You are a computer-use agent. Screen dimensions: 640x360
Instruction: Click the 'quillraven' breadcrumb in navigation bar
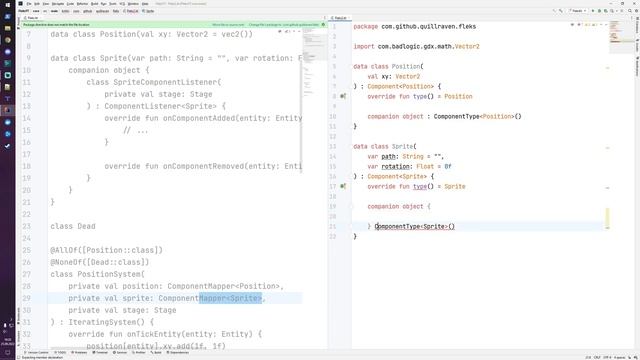(x=102, y=11)
